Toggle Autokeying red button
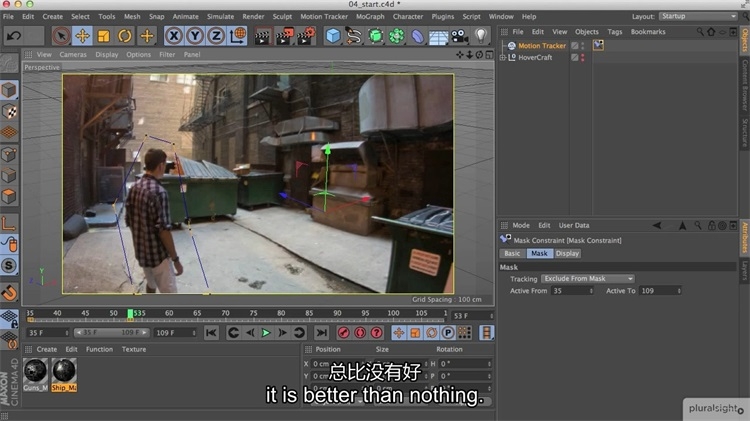The image size is (750, 421). pos(360,332)
